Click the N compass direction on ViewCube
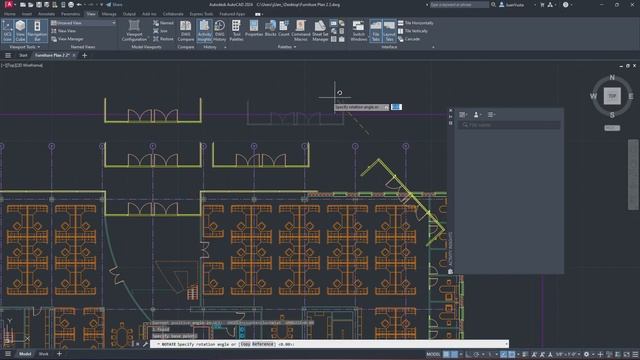Viewport: 640px width, 360px height. click(612, 77)
